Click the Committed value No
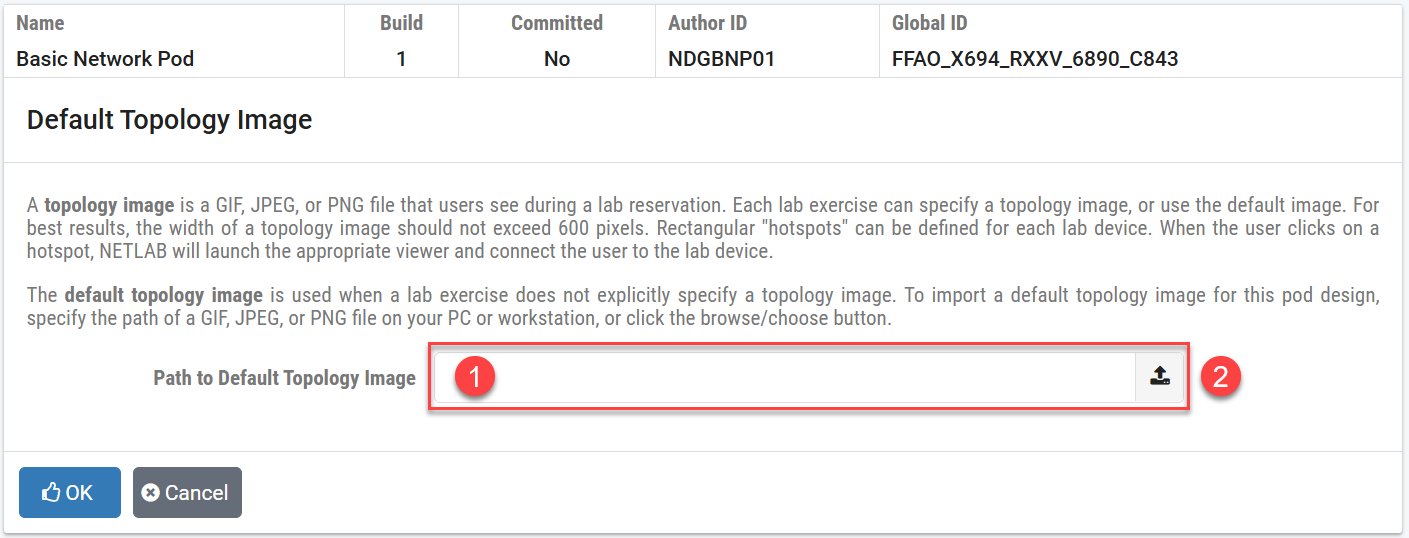Image resolution: width=1409 pixels, height=538 pixels. coord(556,59)
